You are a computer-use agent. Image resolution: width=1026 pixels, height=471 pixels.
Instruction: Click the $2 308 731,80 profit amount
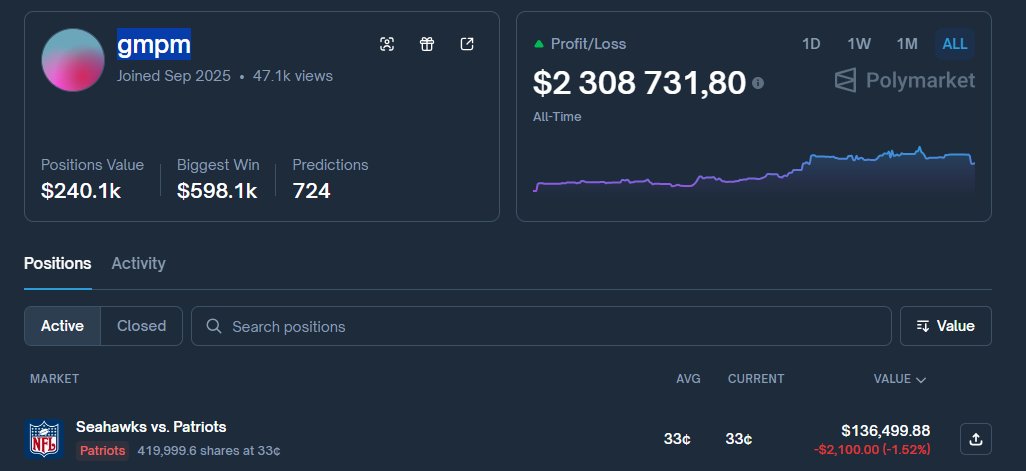639,83
